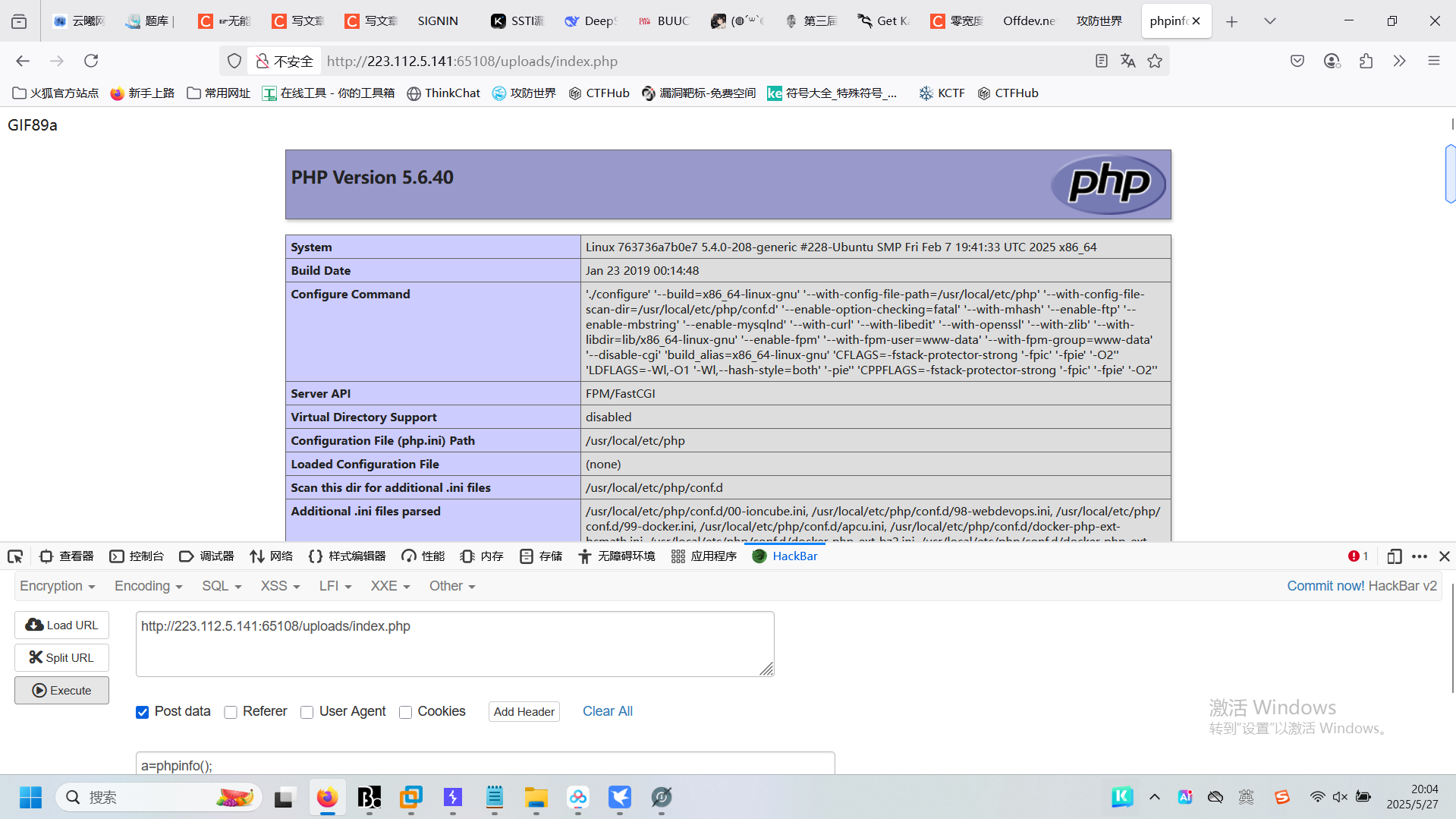Click the Load URL button
Image resolution: width=1456 pixels, height=819 pixels.
(x=62, y=625)
